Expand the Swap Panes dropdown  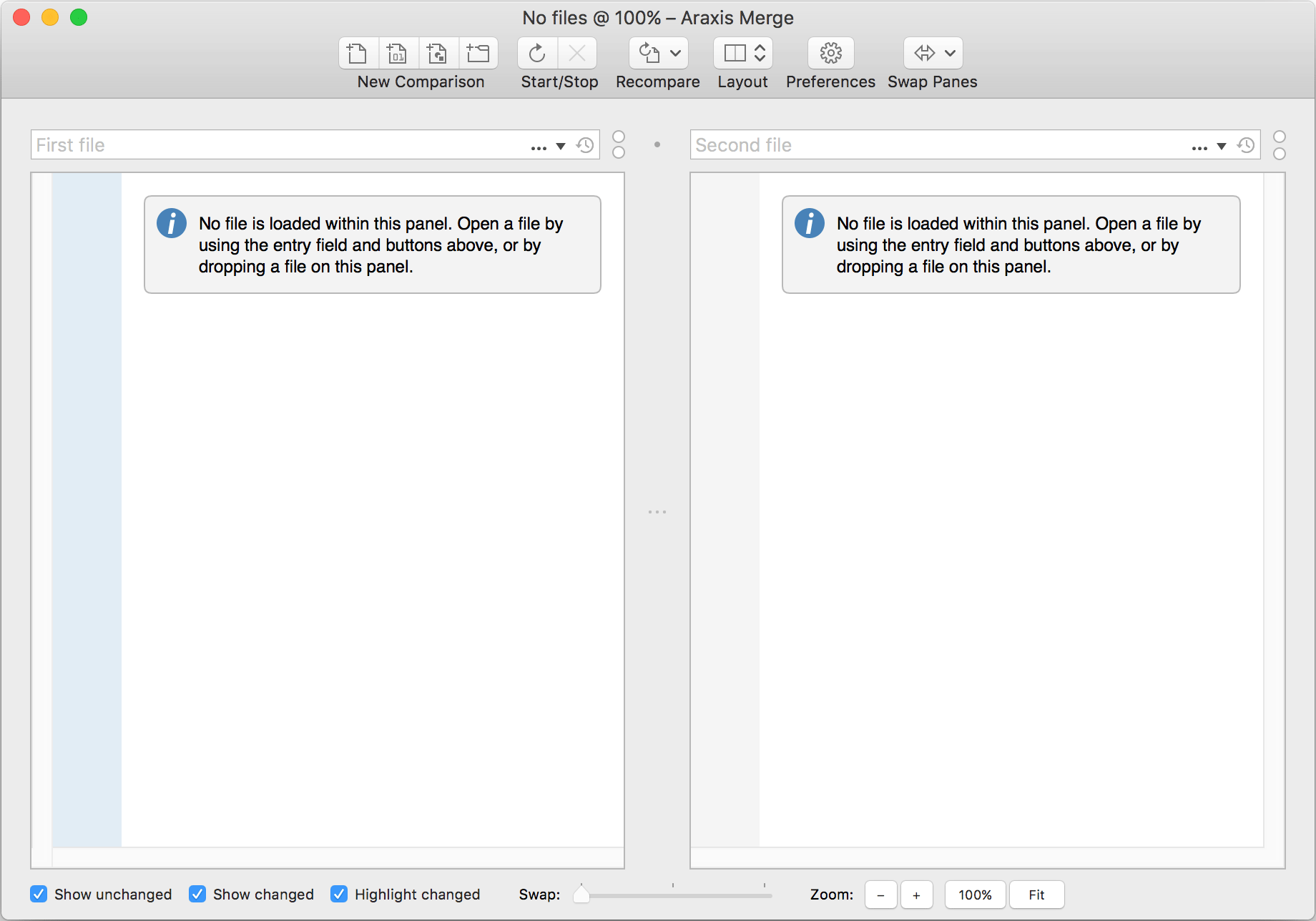949,54
